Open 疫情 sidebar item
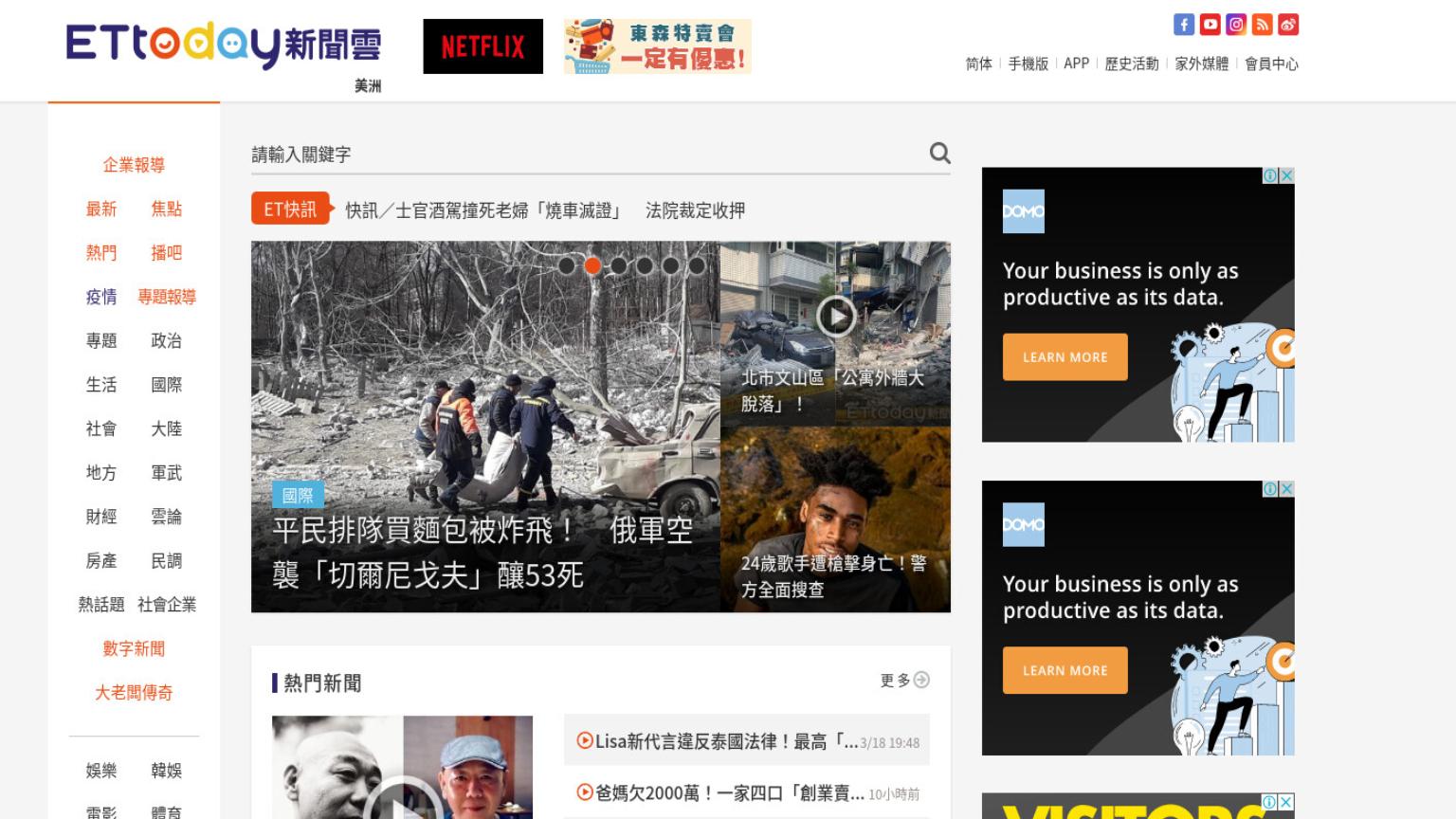 coord(101,297)
